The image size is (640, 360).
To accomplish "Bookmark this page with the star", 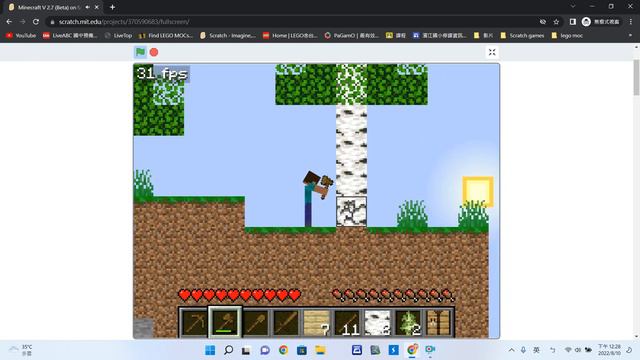I will coord(556,22).
